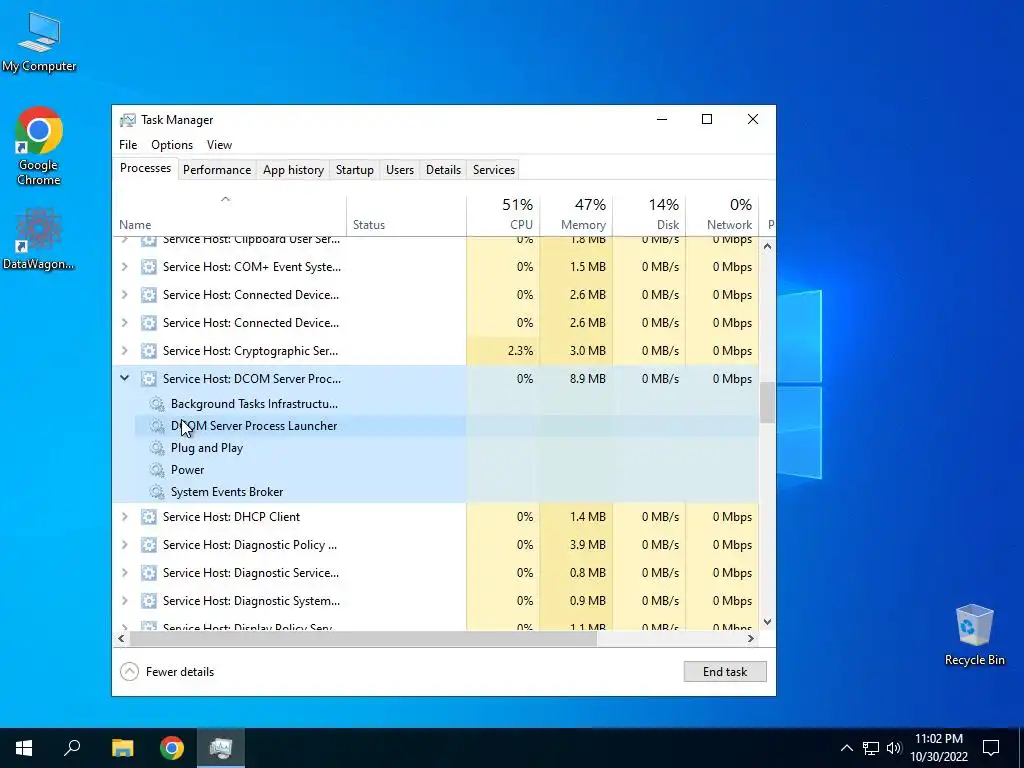The height and width of the screenshot is (768, 1024).
Task: Select the Power service entry
Action: point(187,470)
